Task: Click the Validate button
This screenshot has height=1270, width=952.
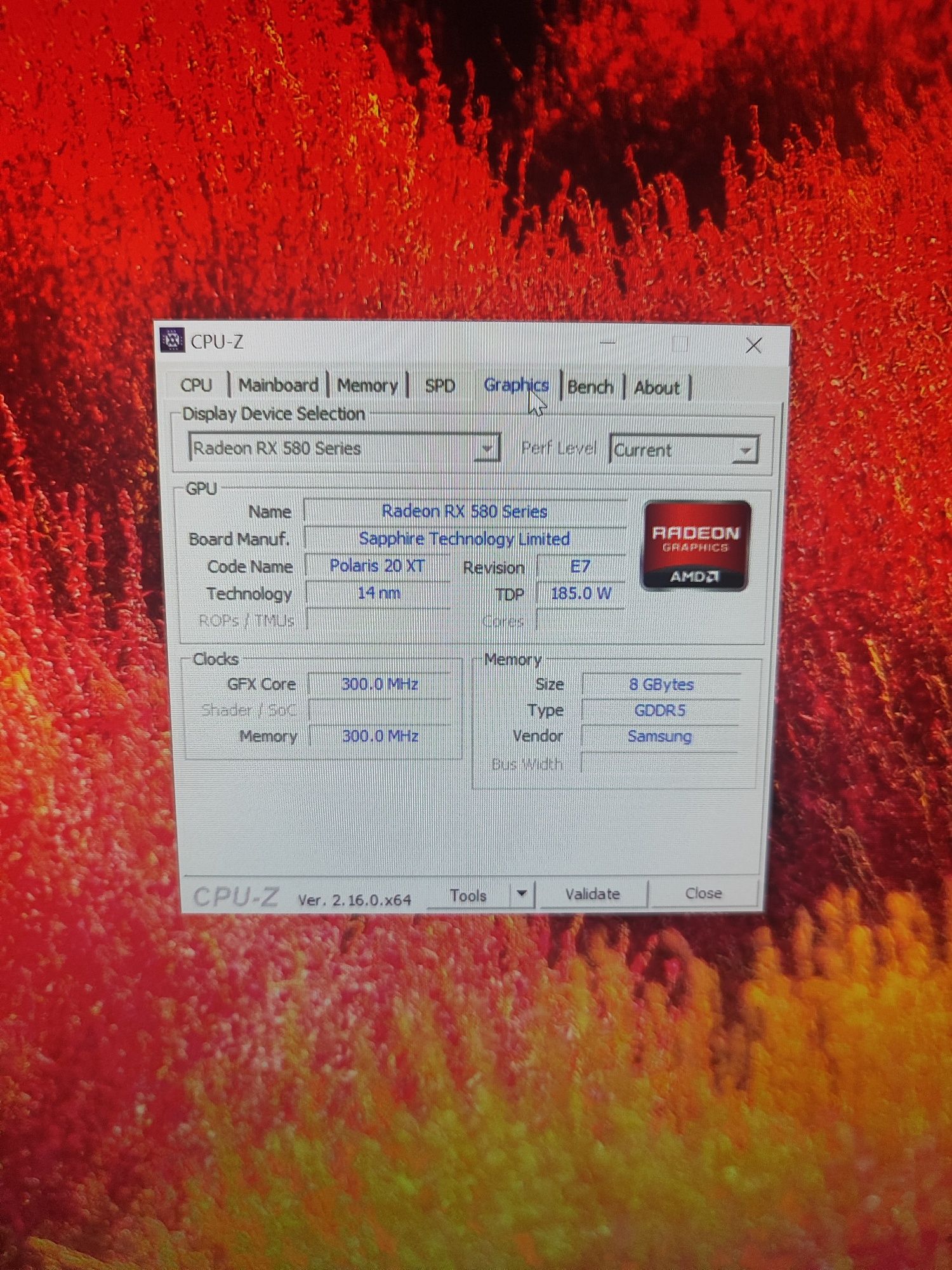Action: pyautogui.click(x=593, y=894)
